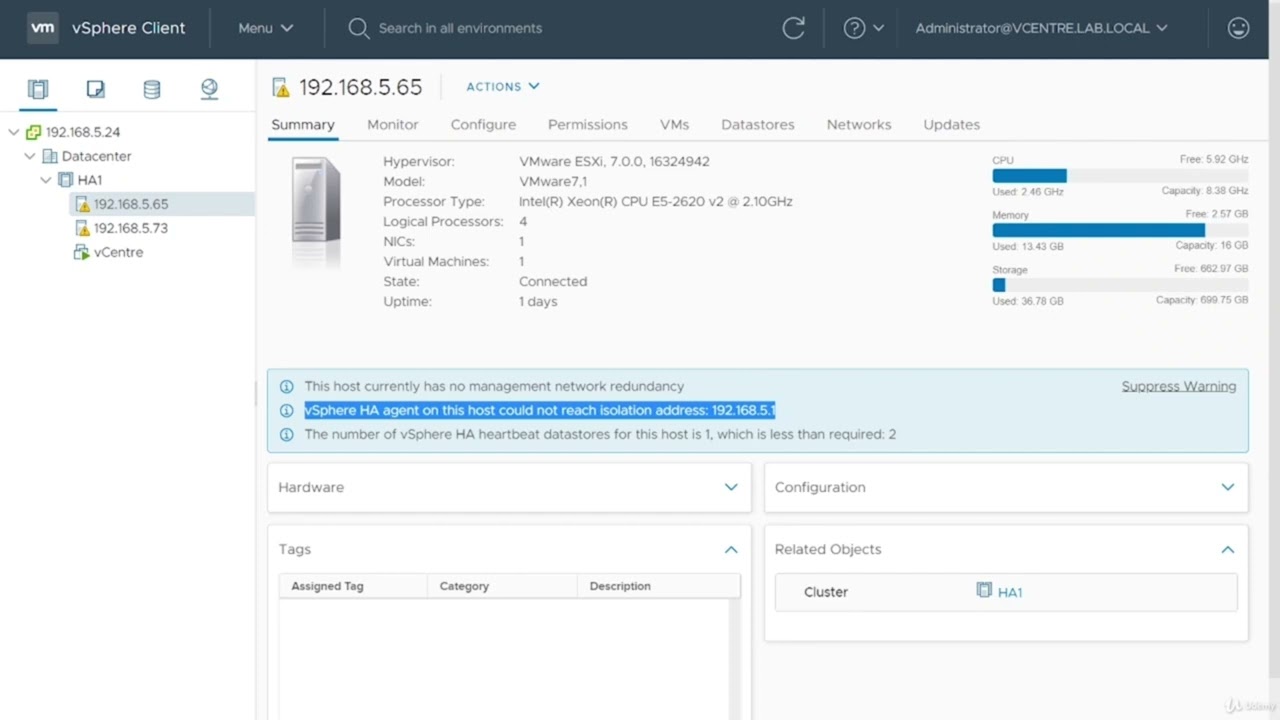This screenshot has height=720, width=1280.
Task: Click the smiley feedback icon
Action: click(1238, 28)
